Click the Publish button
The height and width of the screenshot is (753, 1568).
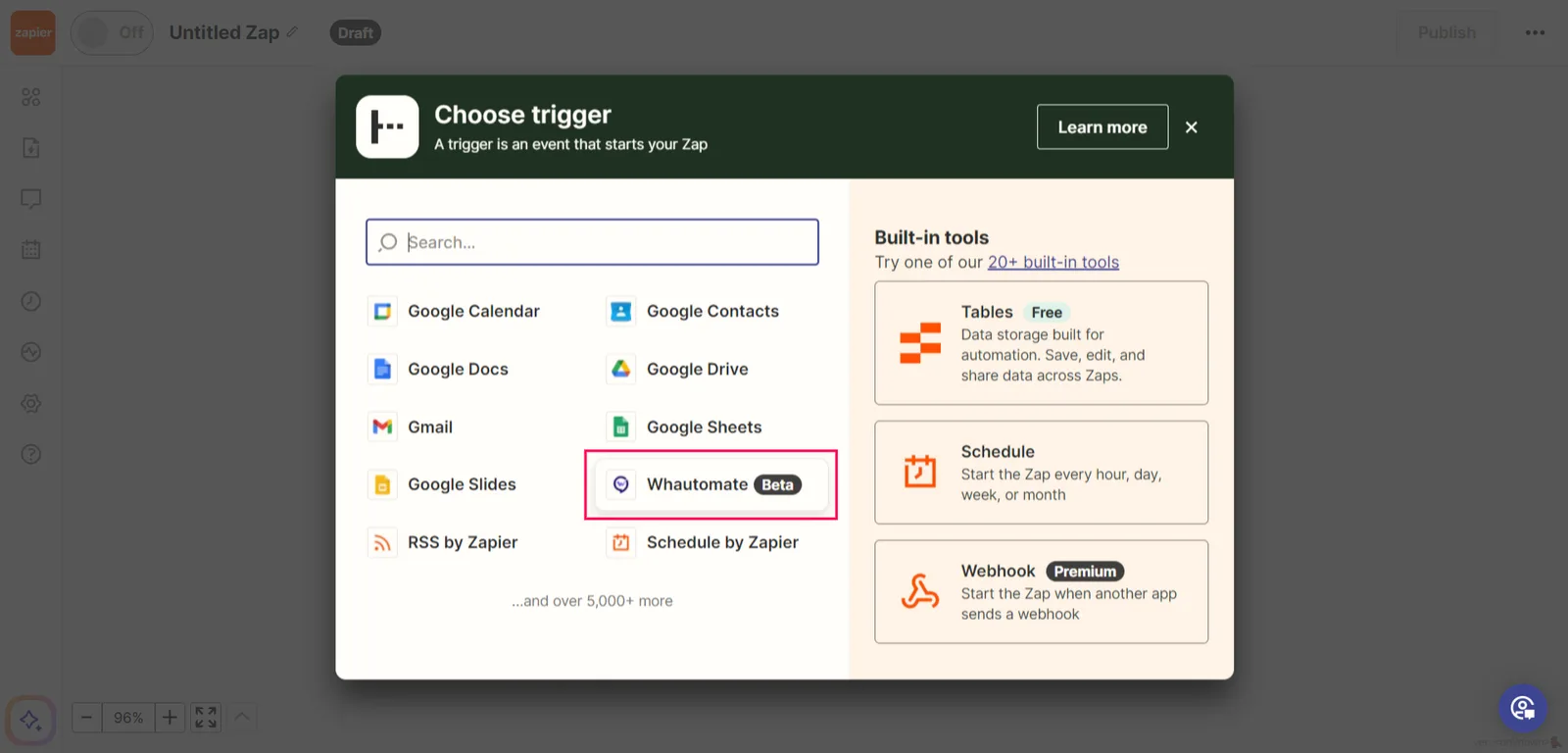pos(1446,32)
